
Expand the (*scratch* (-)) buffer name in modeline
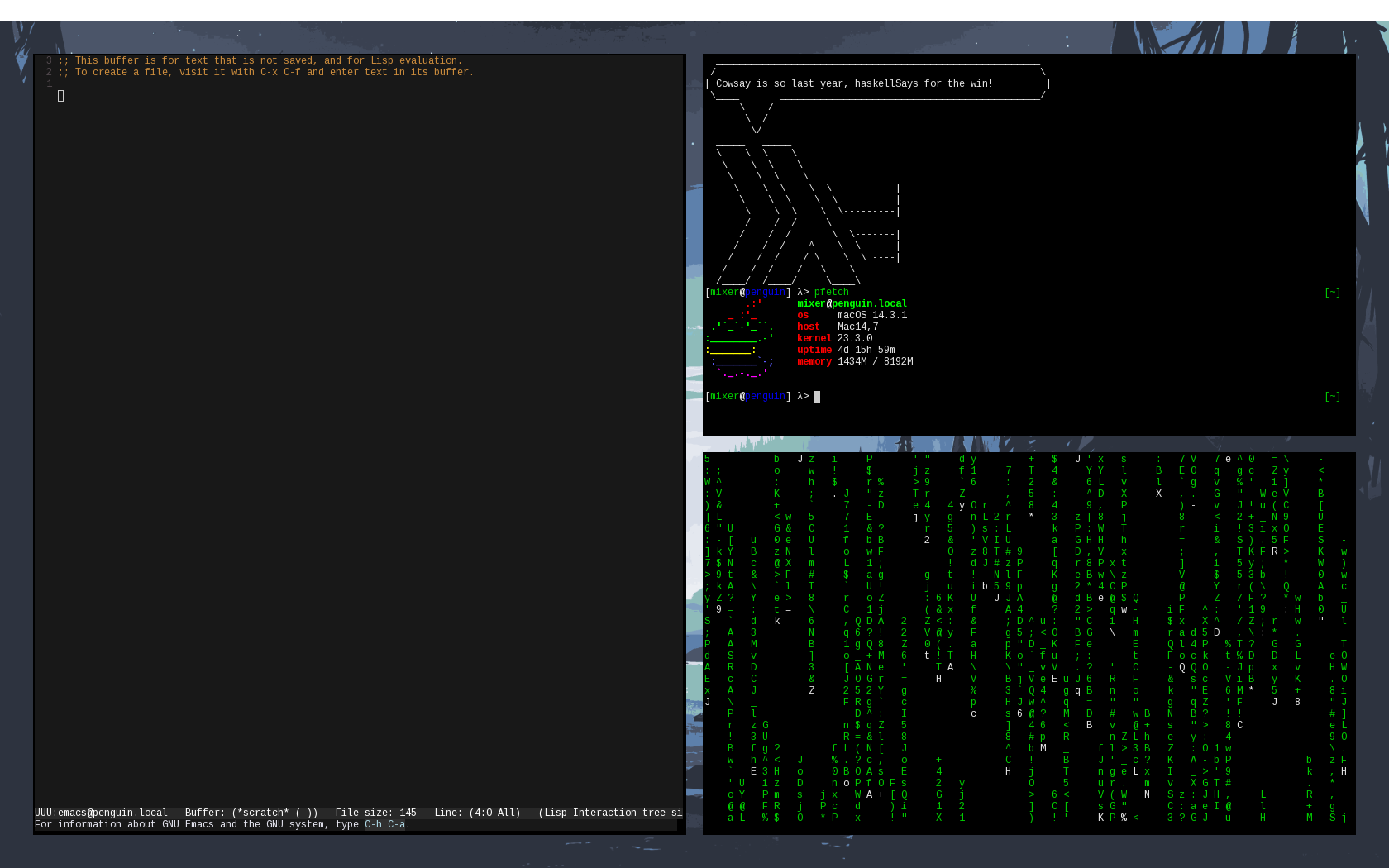(274, 812)
